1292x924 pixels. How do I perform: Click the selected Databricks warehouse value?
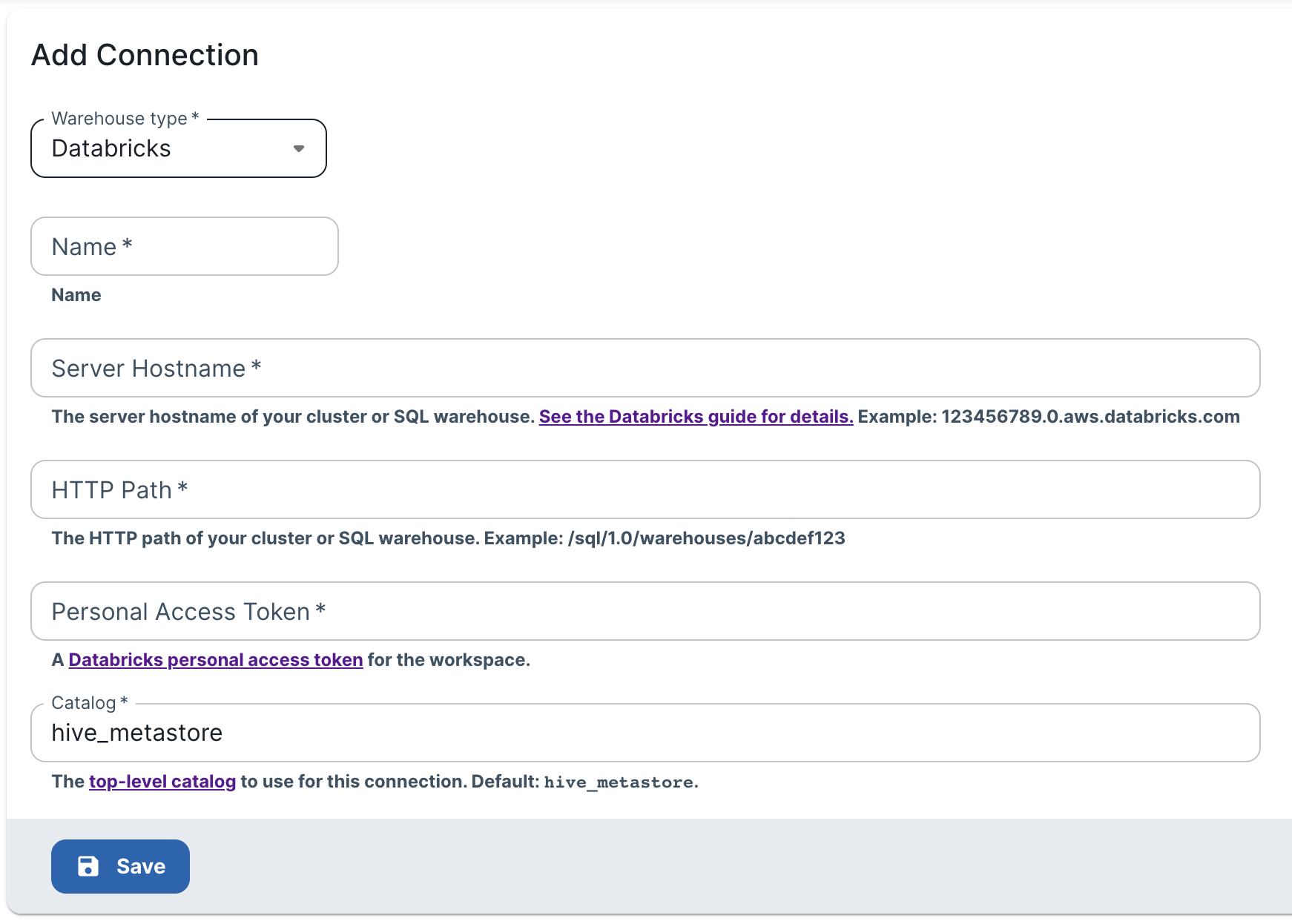click(111, 148)
